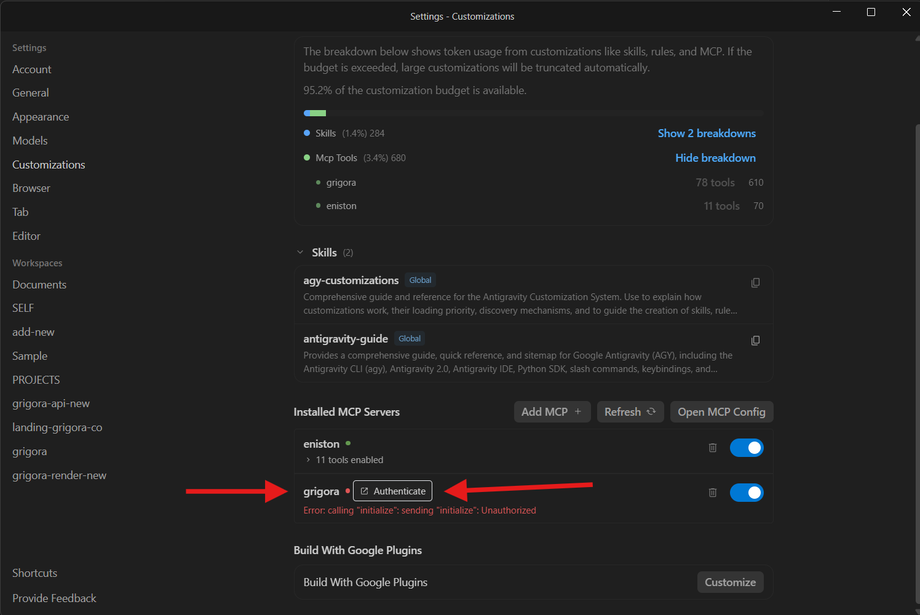Image resolution: width=920 pixels, height=615 pixels.
Task: Disable the eniston server toggle
Action: coord(746,448)
